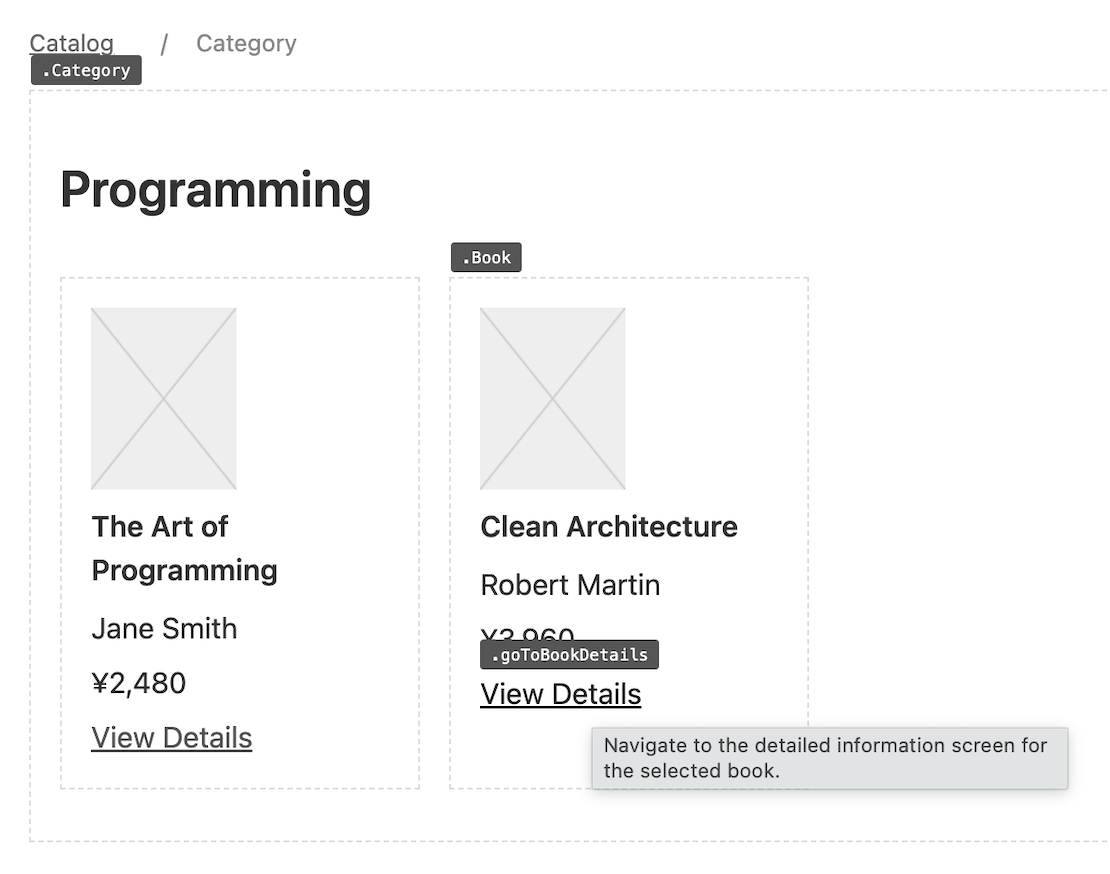Click View Details under The Art of Programming
The image size is (1110, 874).
pos(171,737)
